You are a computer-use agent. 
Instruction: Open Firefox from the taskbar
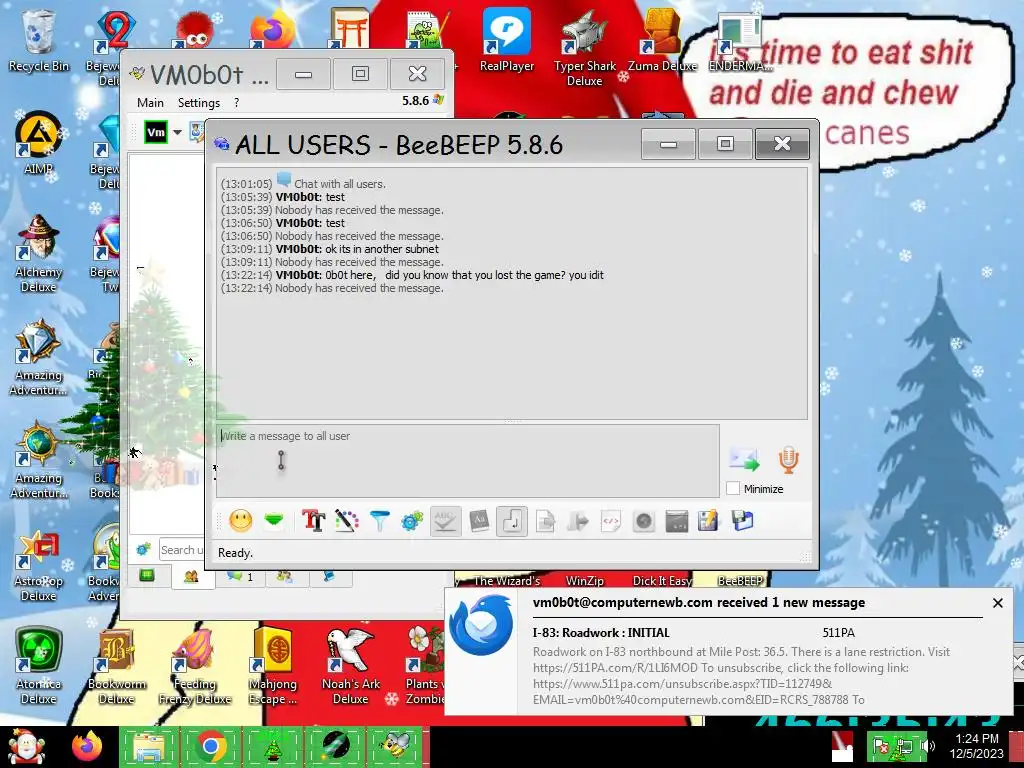click(87, 746)
